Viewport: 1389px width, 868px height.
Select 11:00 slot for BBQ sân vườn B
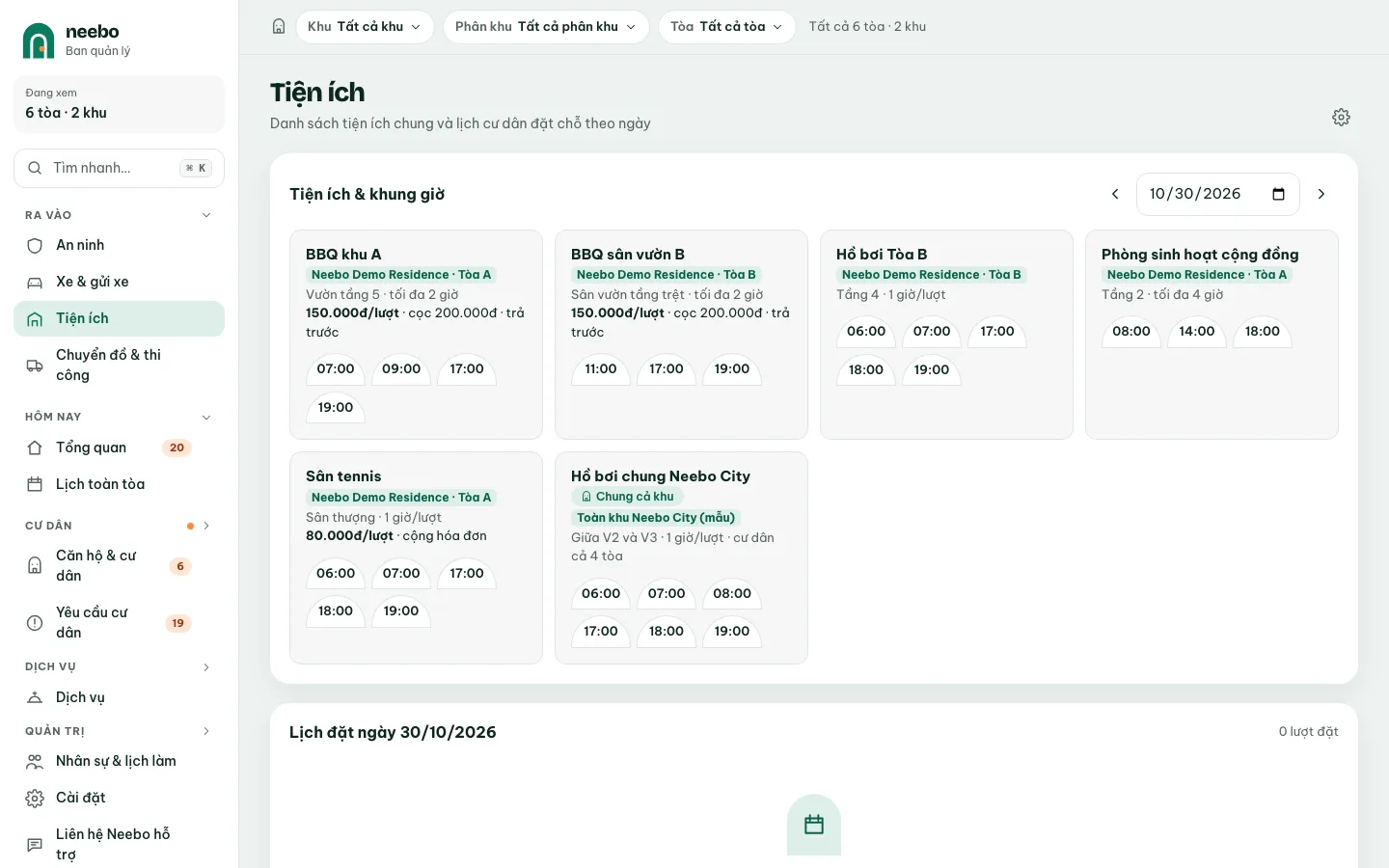601,369
